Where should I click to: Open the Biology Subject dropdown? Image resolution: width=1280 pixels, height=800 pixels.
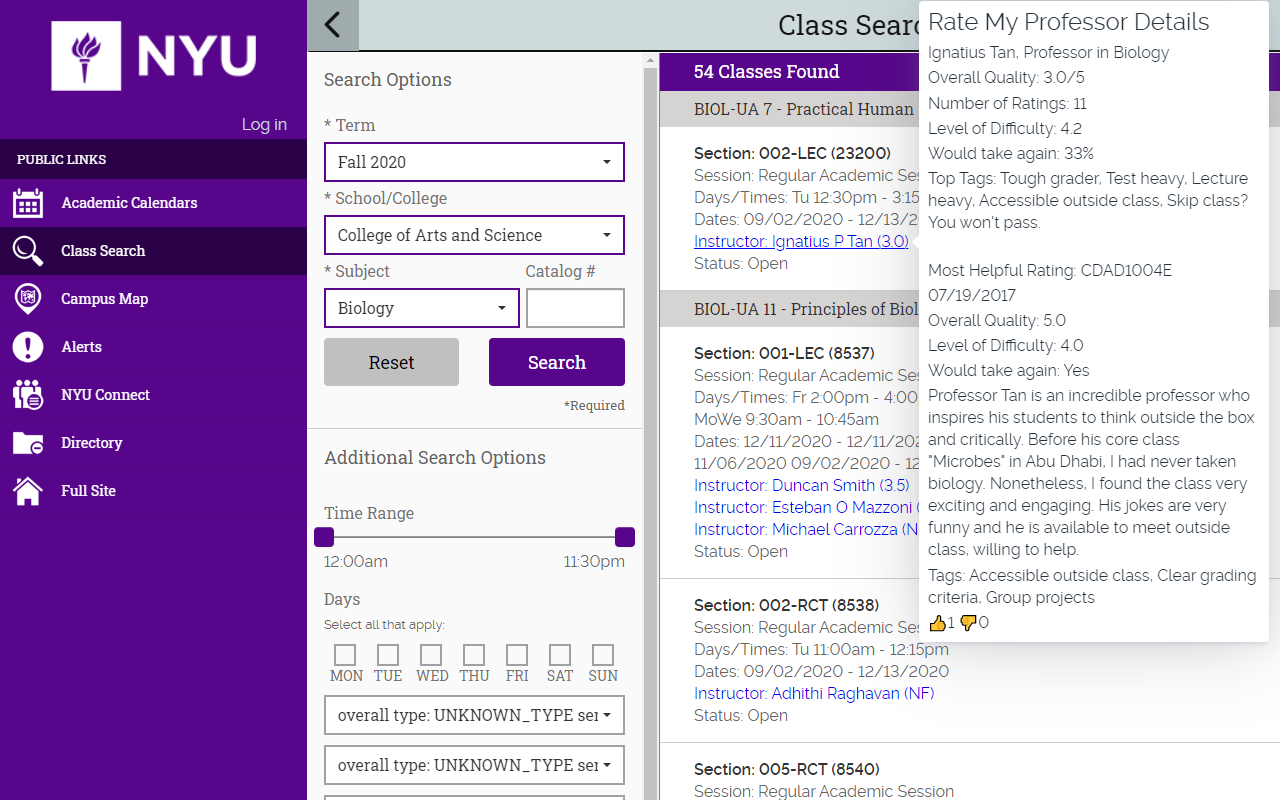point(422,308)
